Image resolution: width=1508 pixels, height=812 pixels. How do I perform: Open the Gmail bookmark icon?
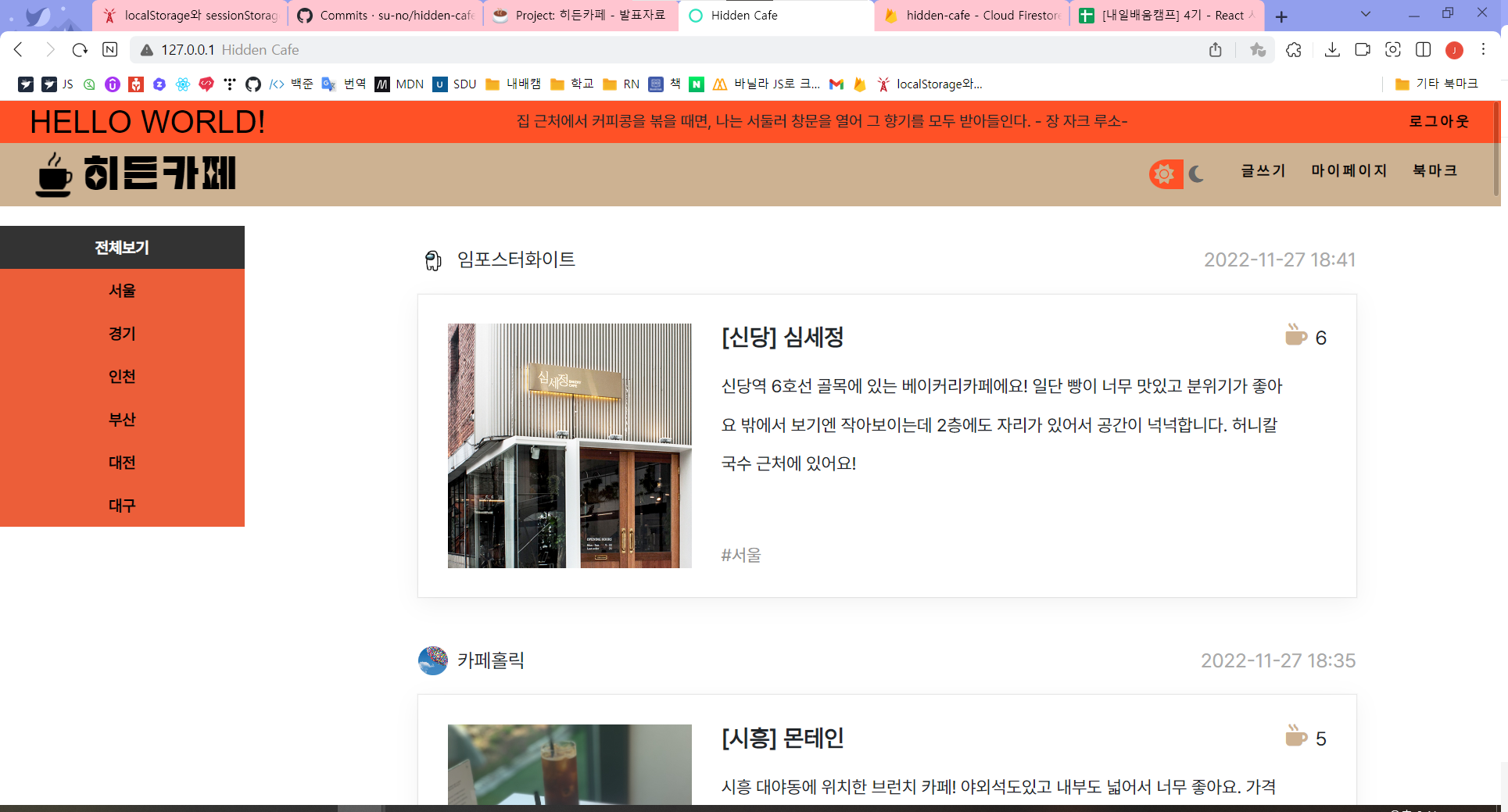(836, 84)
